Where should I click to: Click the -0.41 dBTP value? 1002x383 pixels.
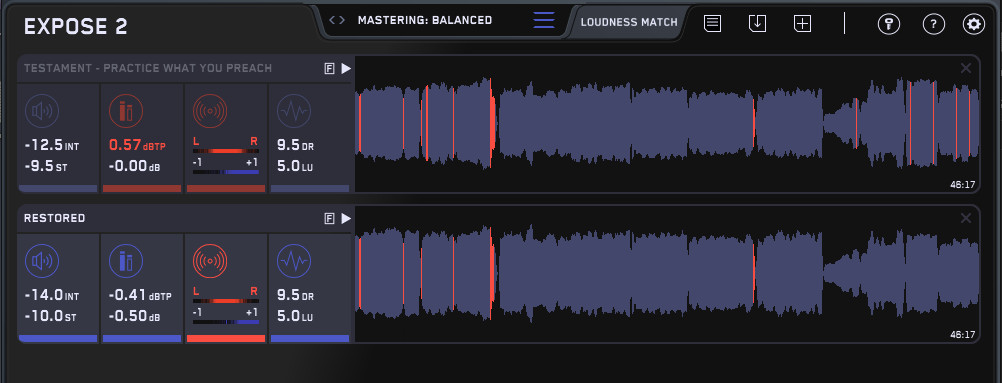pos(140,295)
